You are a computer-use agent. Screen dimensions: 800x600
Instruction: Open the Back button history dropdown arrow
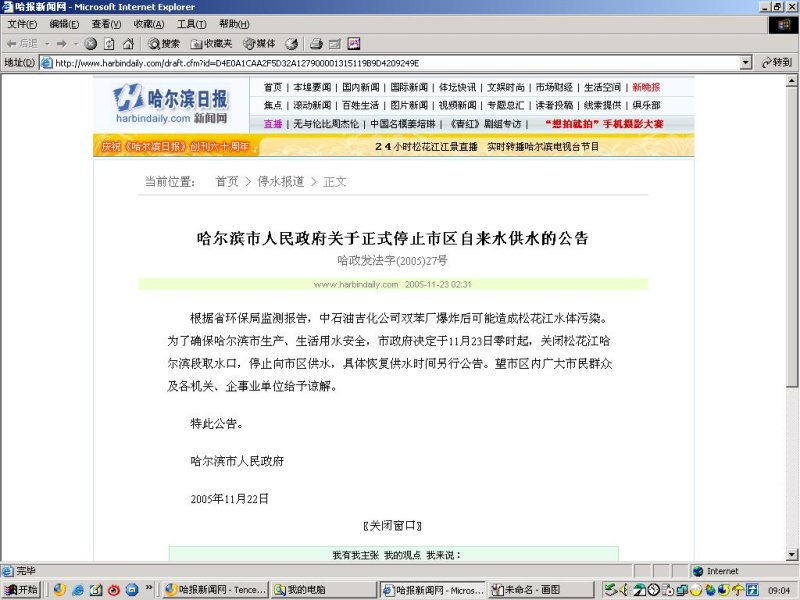46,44
